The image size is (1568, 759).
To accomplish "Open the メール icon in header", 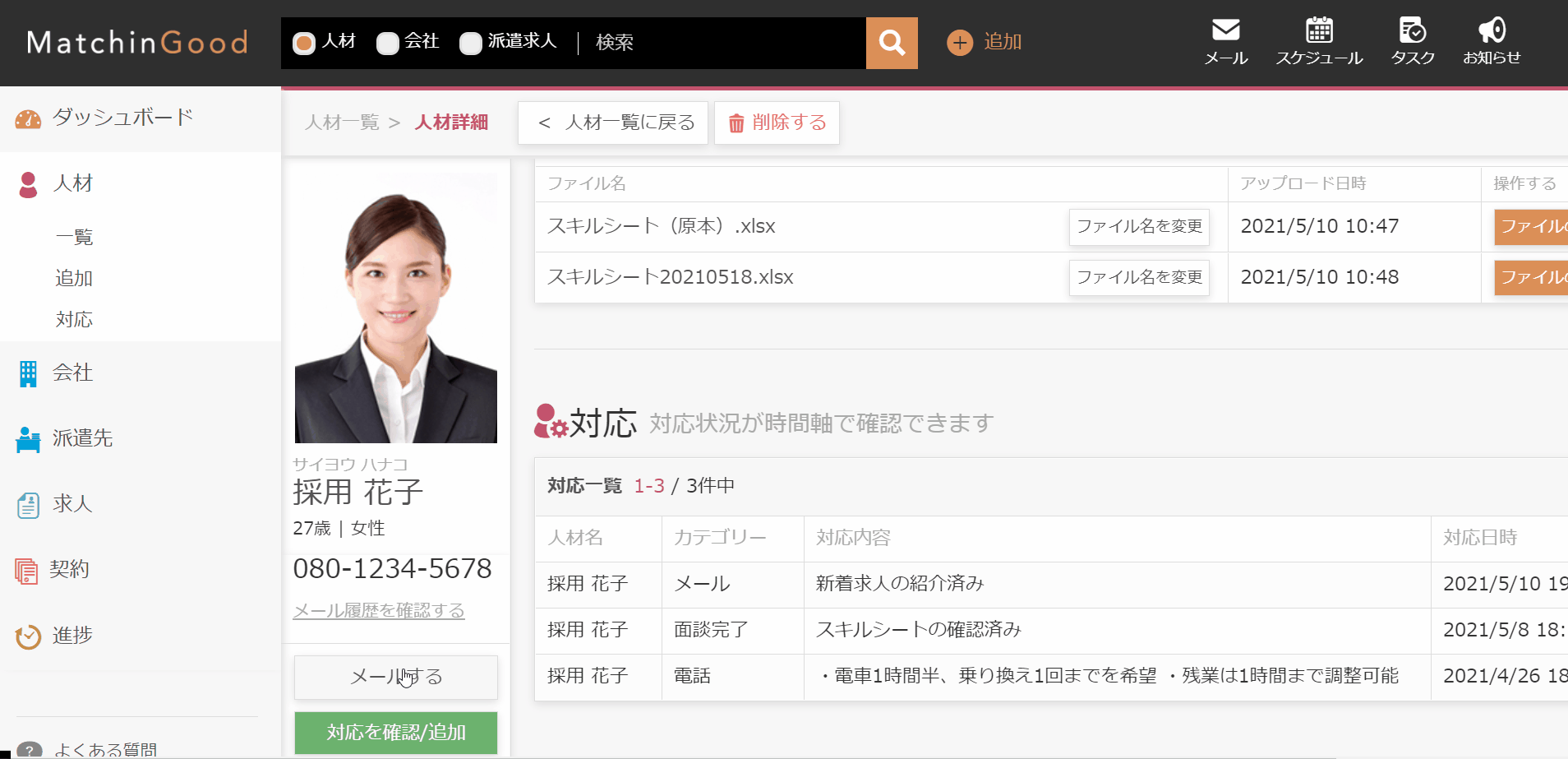I will coord(1225,41).
